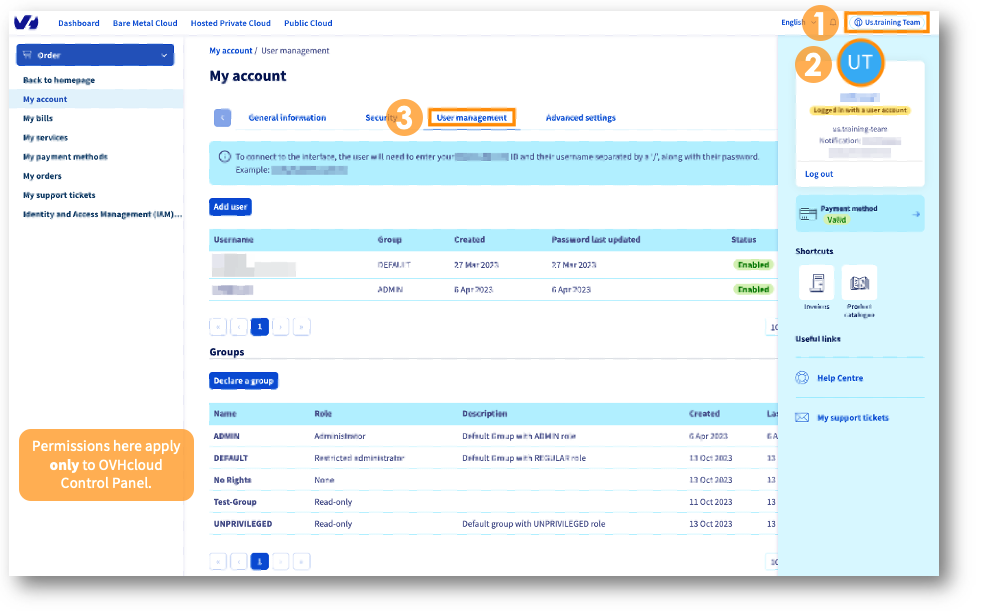Click the 11 Oct 2023 created date
This screenshot has height=611, width=982.
point(710,502)
